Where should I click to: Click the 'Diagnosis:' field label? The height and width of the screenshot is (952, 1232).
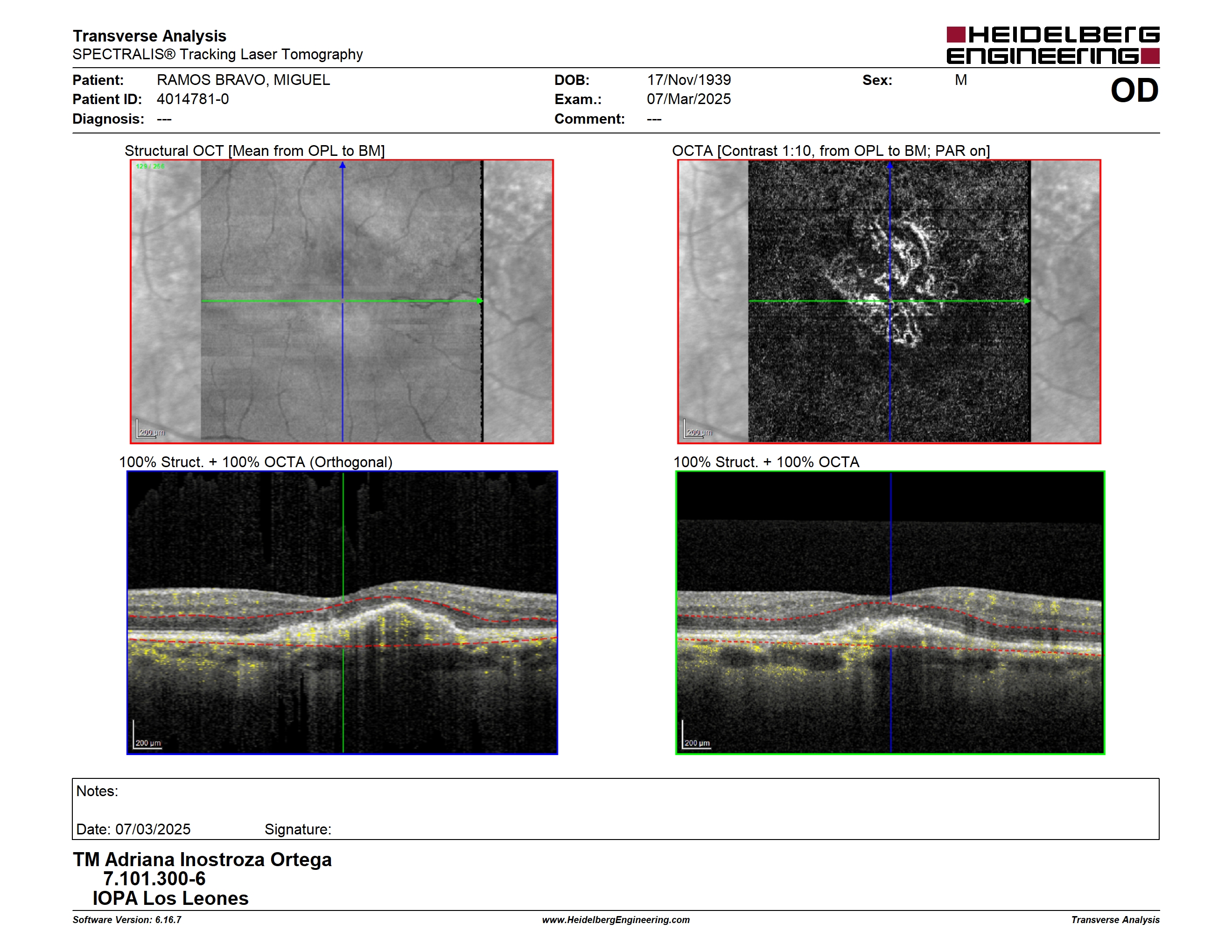click(x=108, y=119)
